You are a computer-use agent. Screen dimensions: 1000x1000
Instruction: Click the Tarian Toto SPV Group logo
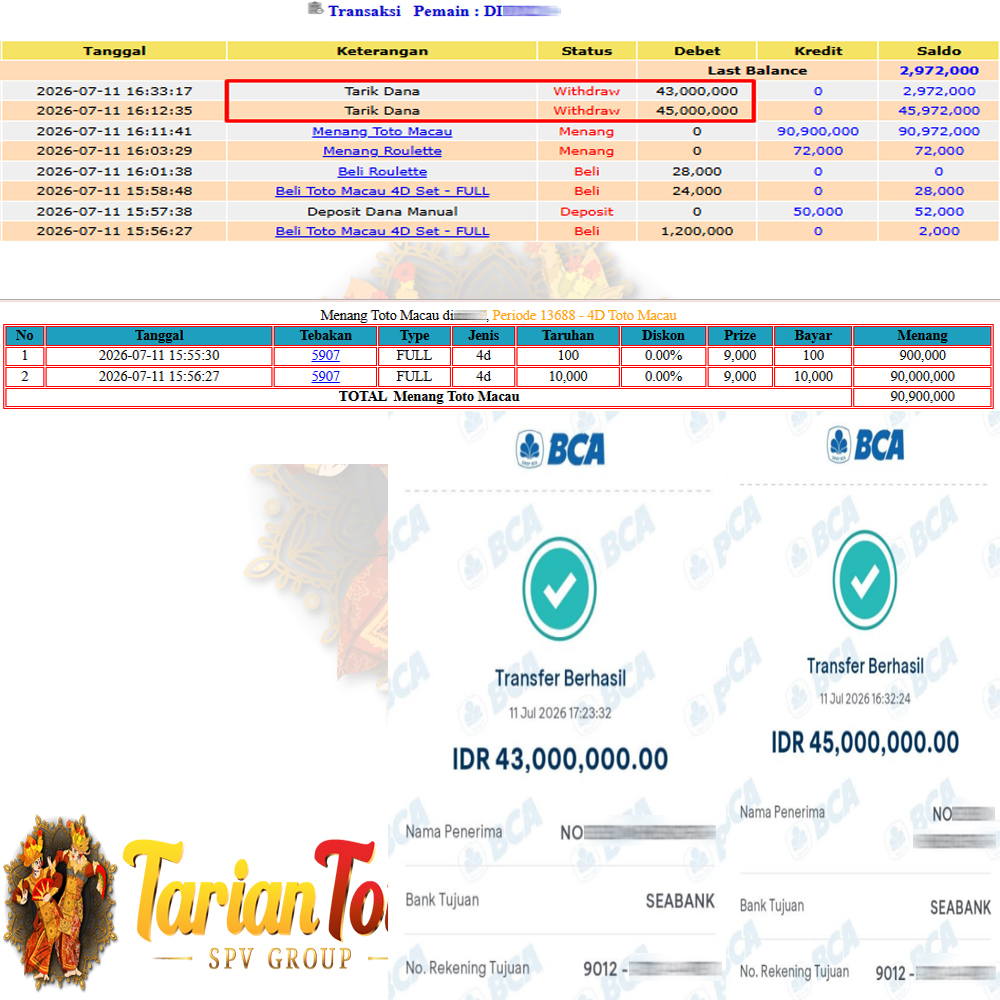tap(255, 906)
